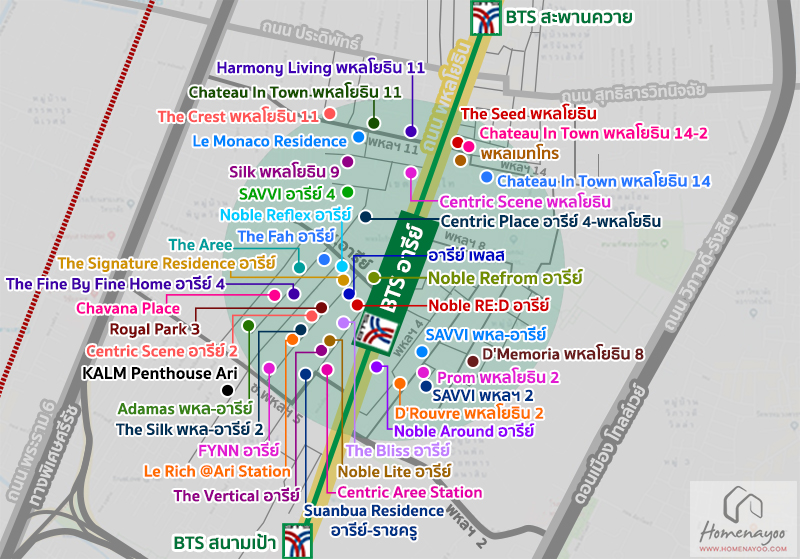800x559 pixels.
Task: Click the Chateau In Town พหลโยธิน 14-2 label
Action: point(593,134)
